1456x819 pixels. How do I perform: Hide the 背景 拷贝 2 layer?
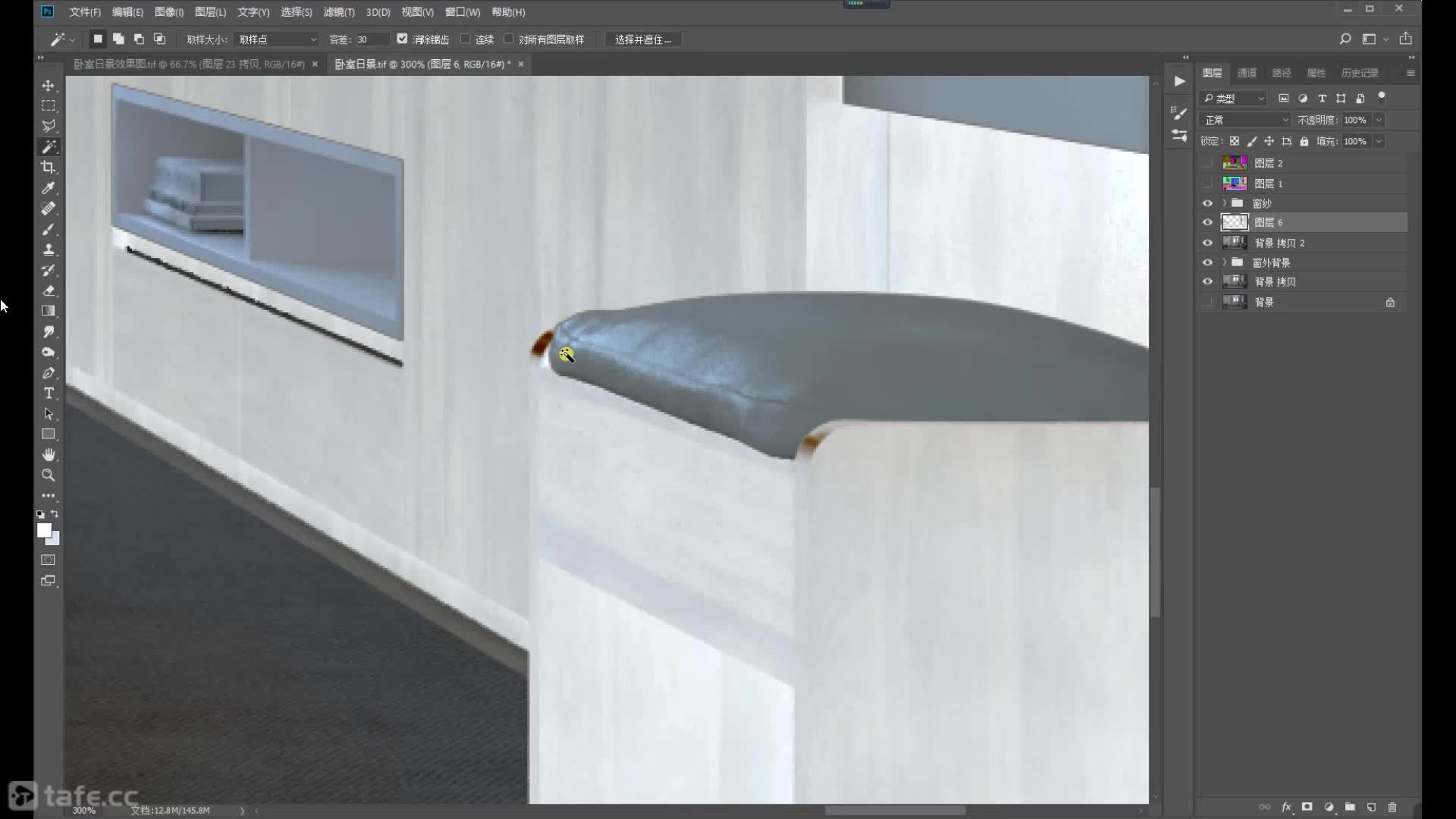click(x=1207, y=243)
